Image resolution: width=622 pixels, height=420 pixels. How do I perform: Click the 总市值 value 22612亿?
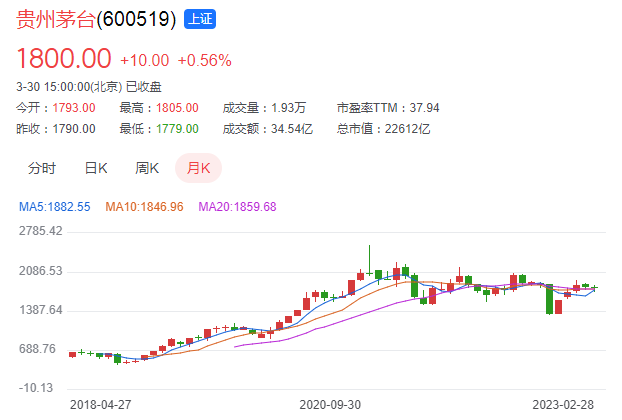click(407, 129)
